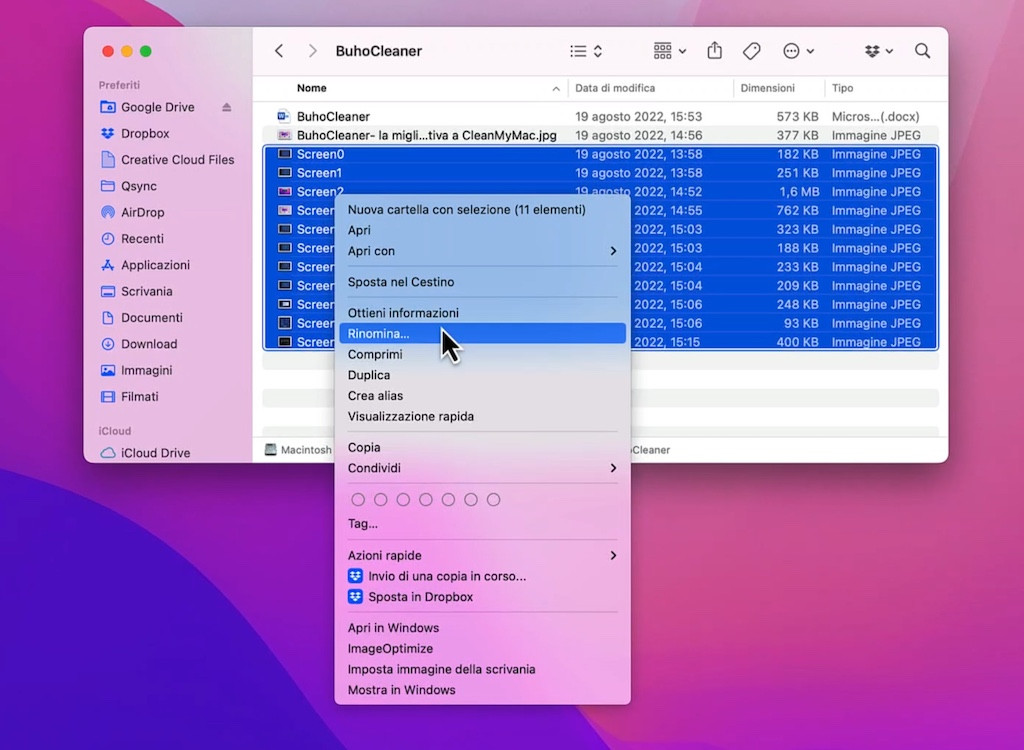
Task: Open the Dropbox dropdown in the Finder toolbar
Action: [878, 51]
